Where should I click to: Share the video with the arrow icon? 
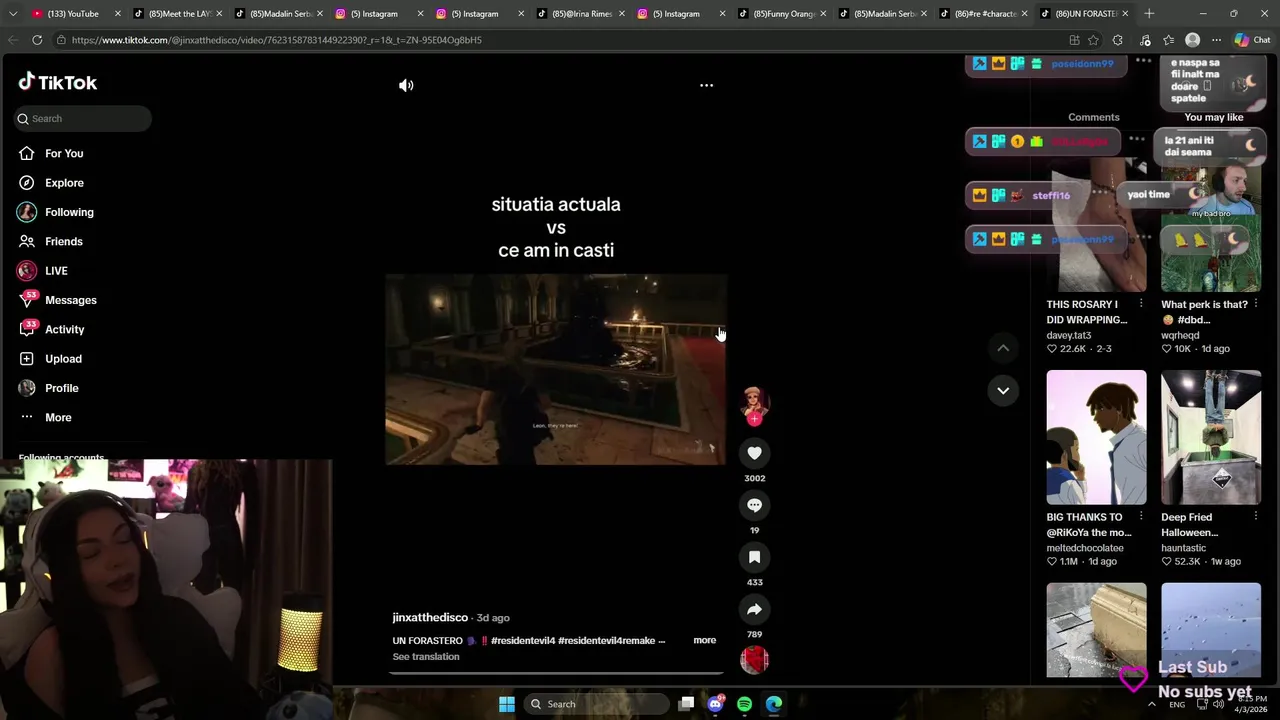tap(754, 609)
